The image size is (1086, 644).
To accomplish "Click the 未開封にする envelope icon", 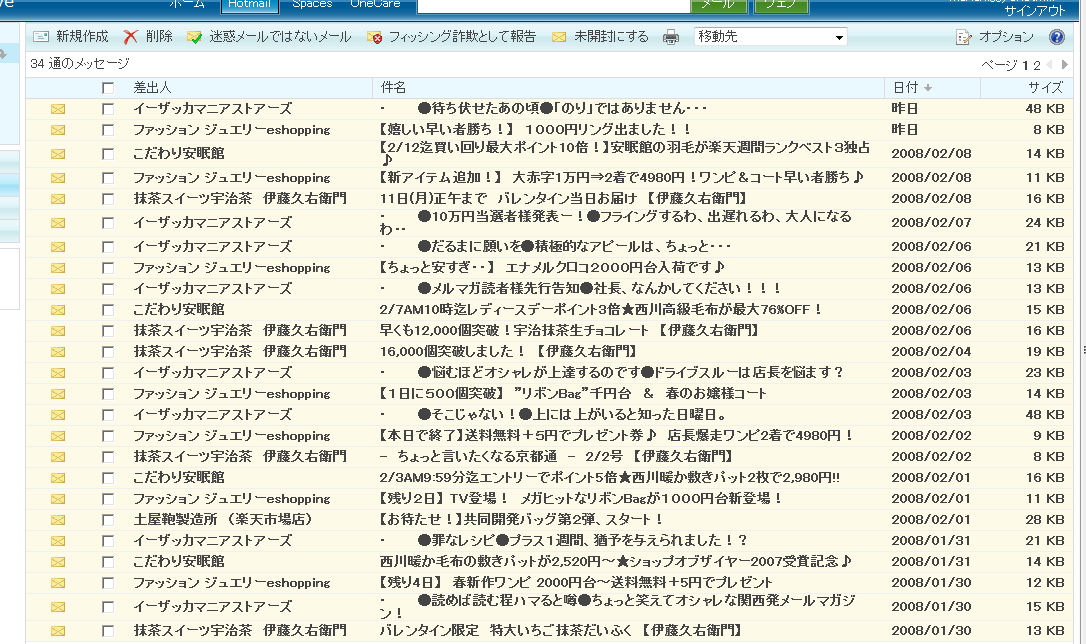I will [559, 37].
